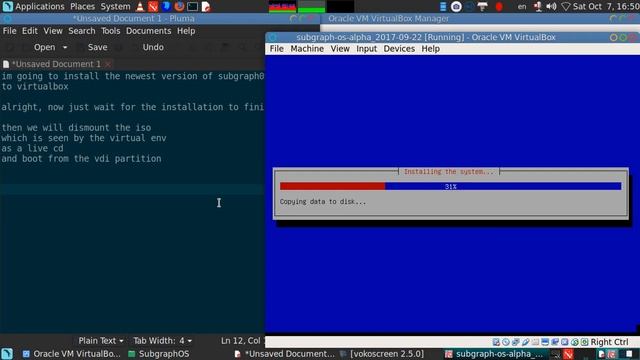Open the terminal launcher in top panel
640x360 pixels.
[193, 7]
